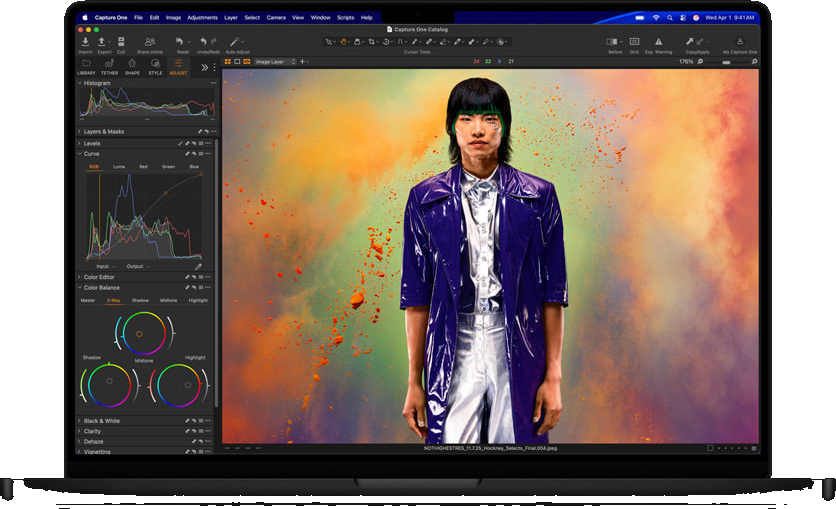Select the Red curve channel tab
The image size is (836, 509).
tap(143, 167)
